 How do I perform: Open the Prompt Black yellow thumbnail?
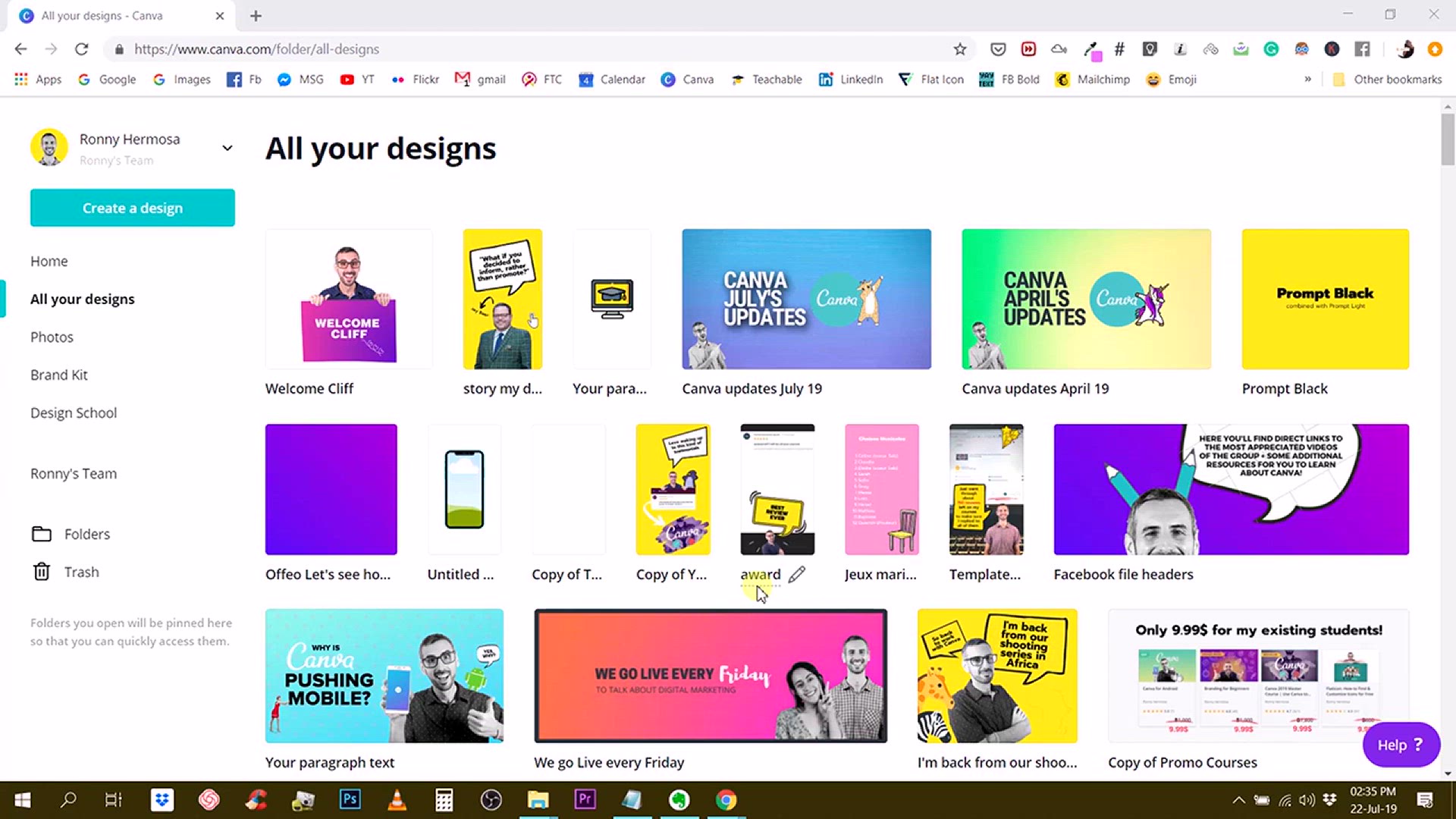coord(1325,299)
